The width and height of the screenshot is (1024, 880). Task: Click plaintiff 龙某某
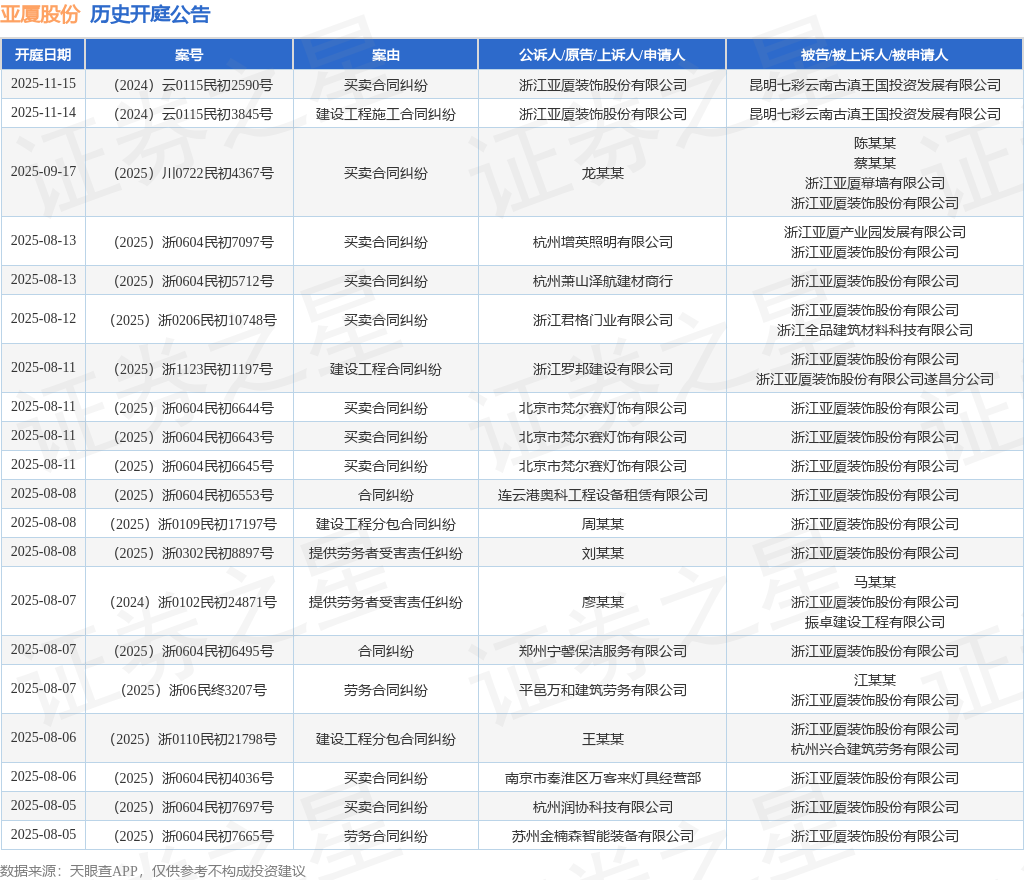tap(602, 173)
